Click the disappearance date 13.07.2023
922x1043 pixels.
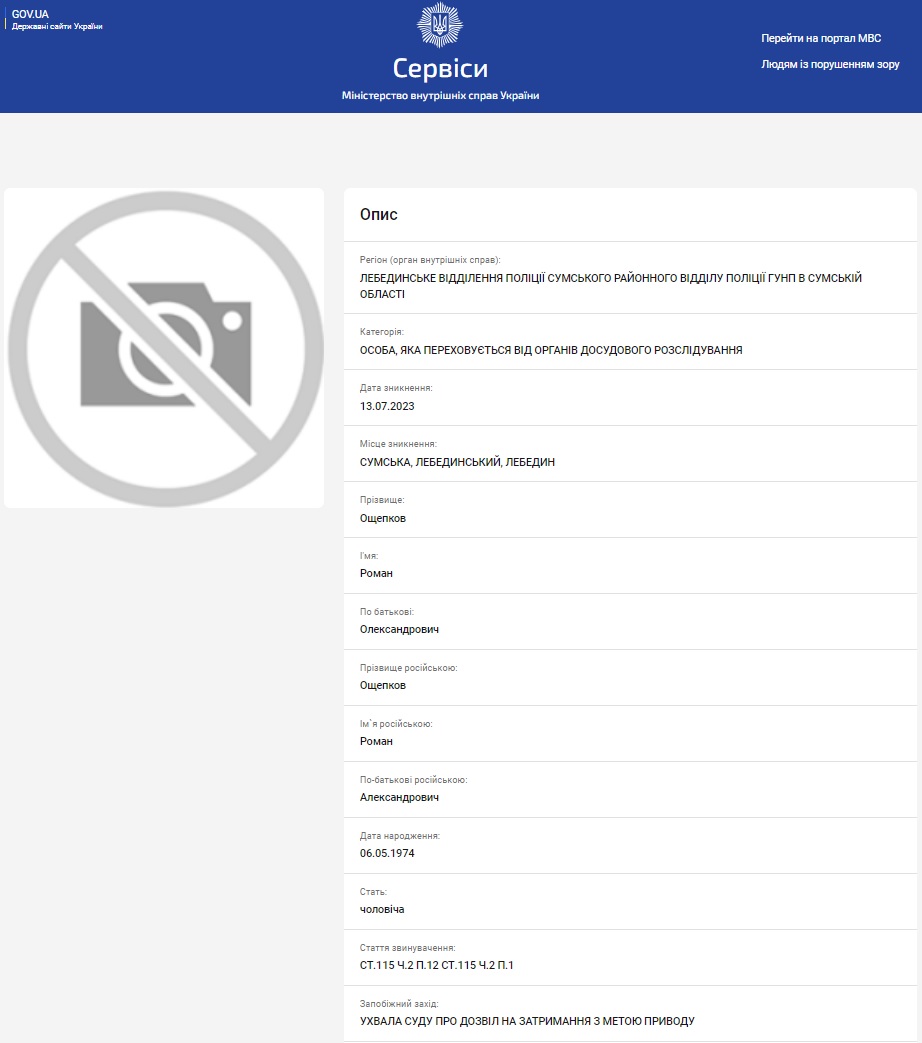387,406
